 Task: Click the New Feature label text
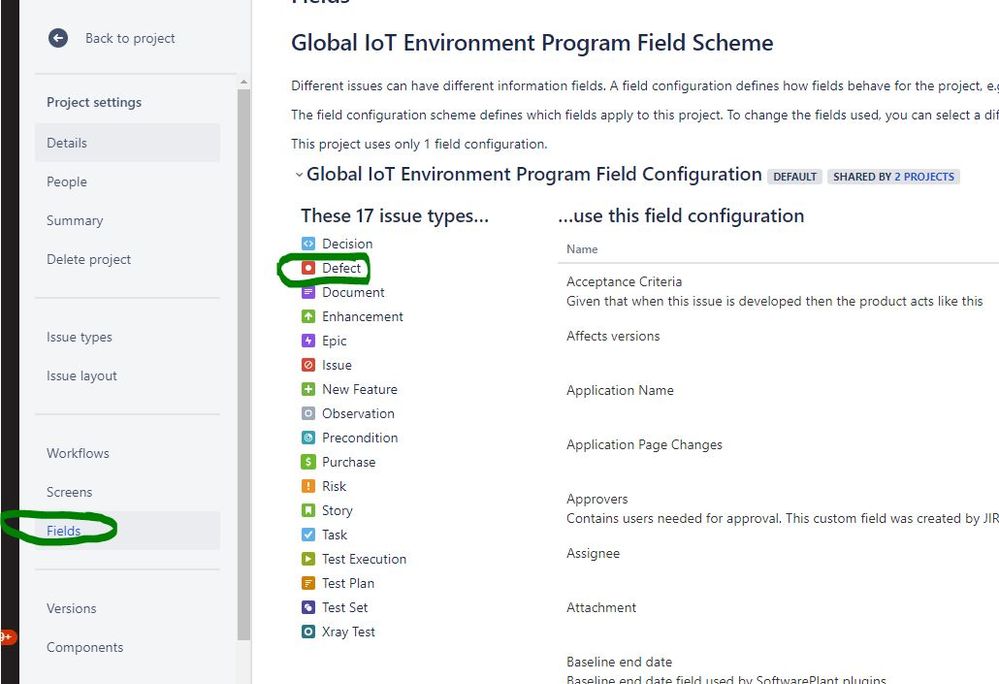359,389
